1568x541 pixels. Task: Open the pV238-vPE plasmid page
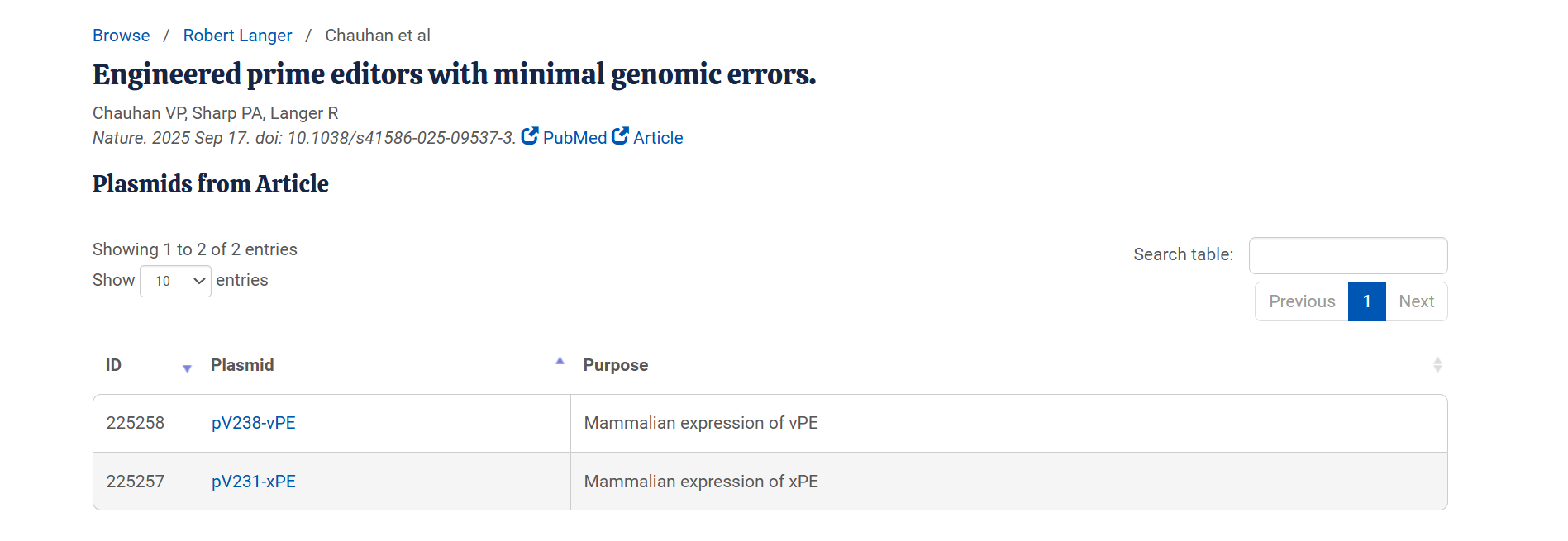253,423
